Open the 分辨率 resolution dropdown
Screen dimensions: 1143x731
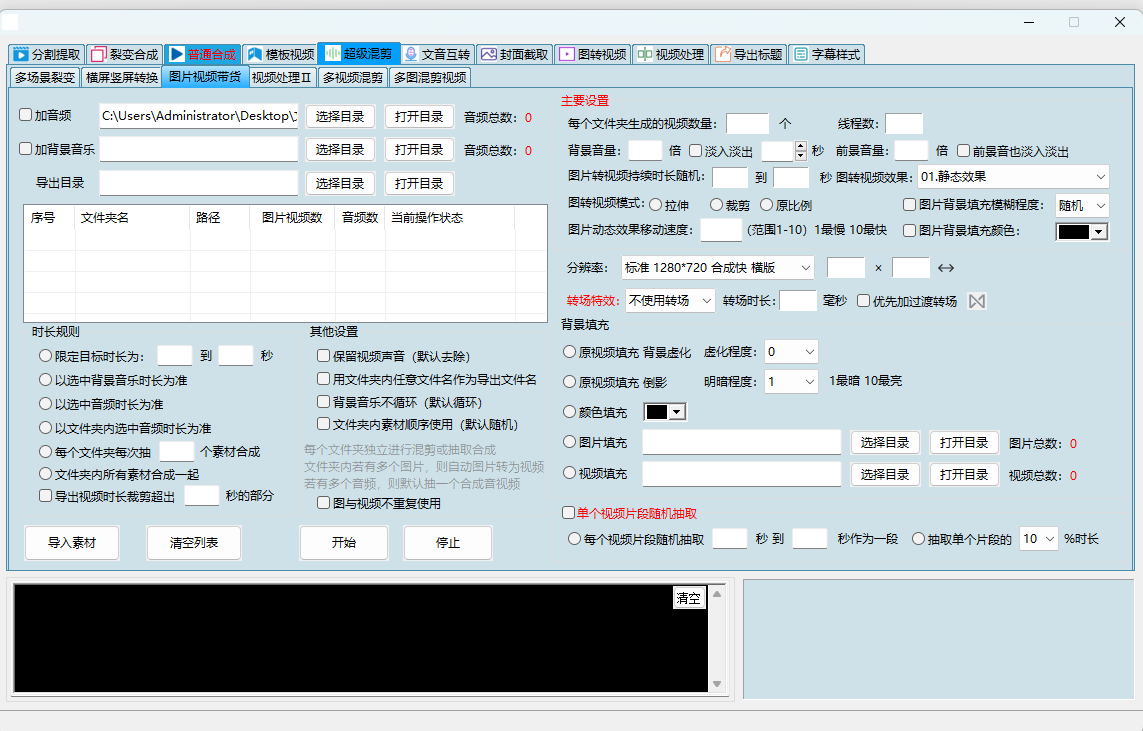[x=717, y=268]
